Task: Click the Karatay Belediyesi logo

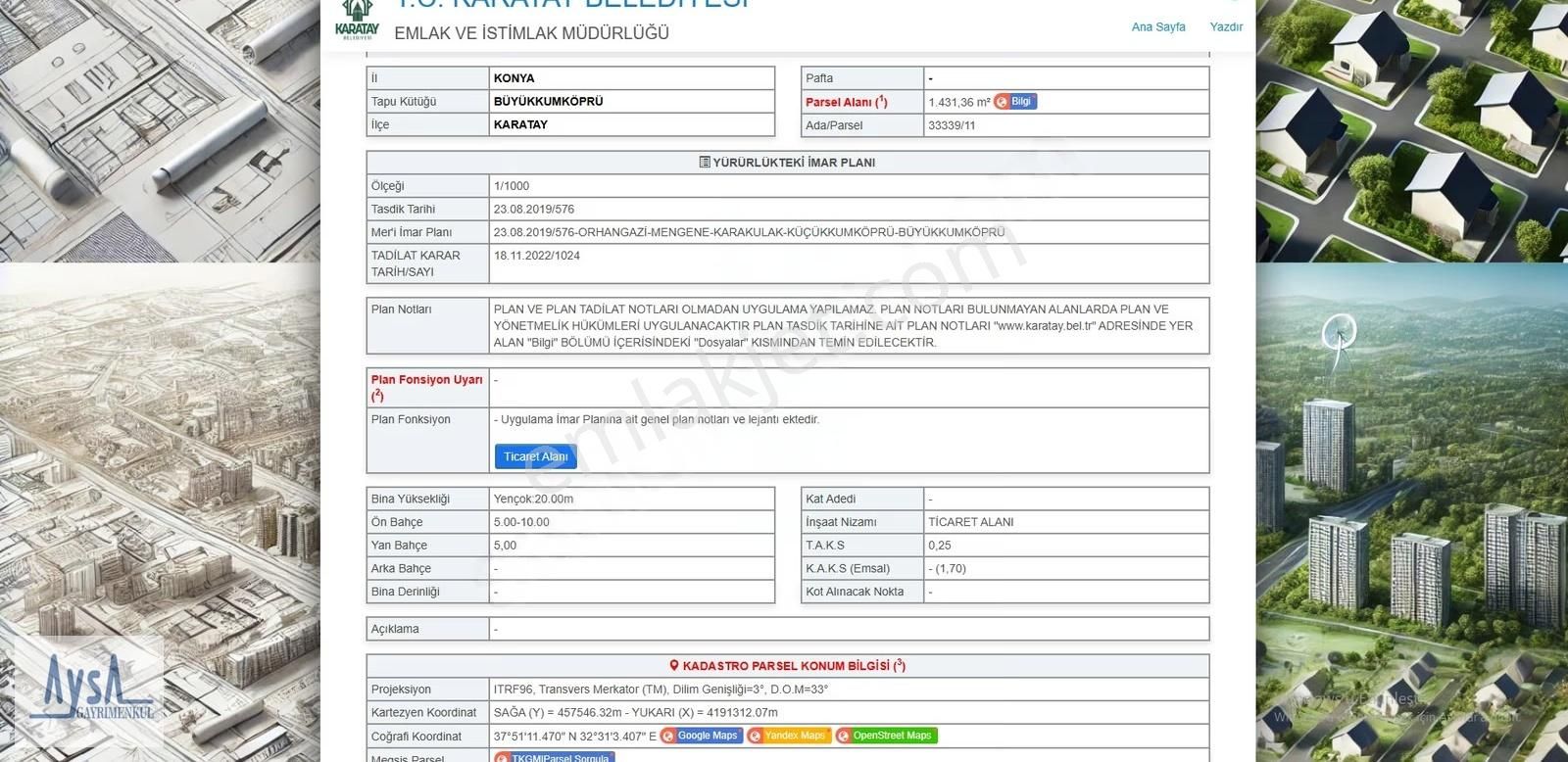Action: [x=357, y=20]
